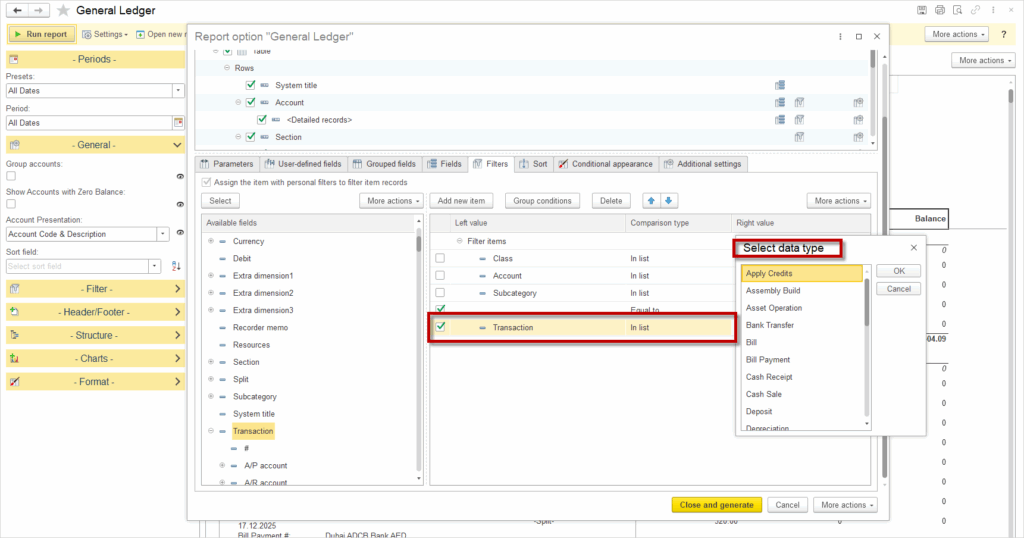Switch to the Conditional appearance tab
This screenshot has height=538, width=1024.
[605, 164]
